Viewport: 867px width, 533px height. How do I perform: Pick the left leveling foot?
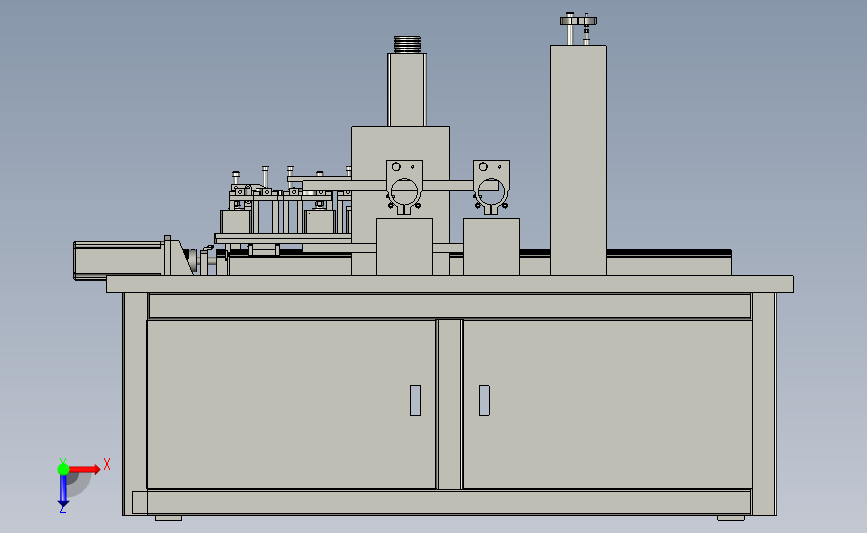pos(169,518)
